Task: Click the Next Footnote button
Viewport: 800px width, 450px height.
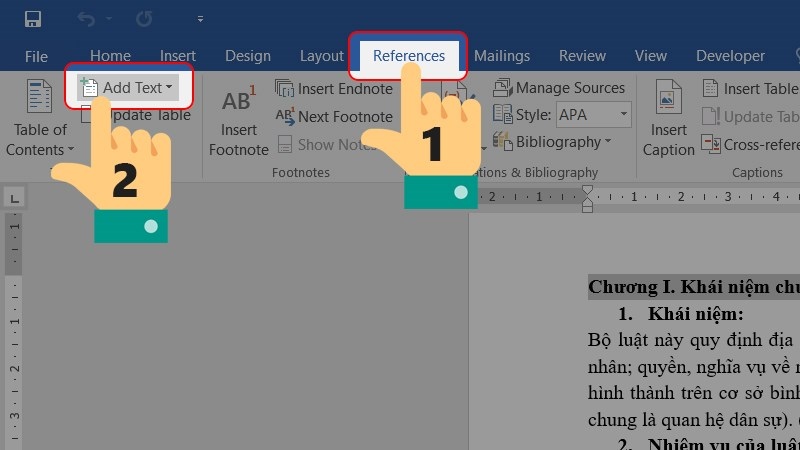Action: tap(335, 117)
